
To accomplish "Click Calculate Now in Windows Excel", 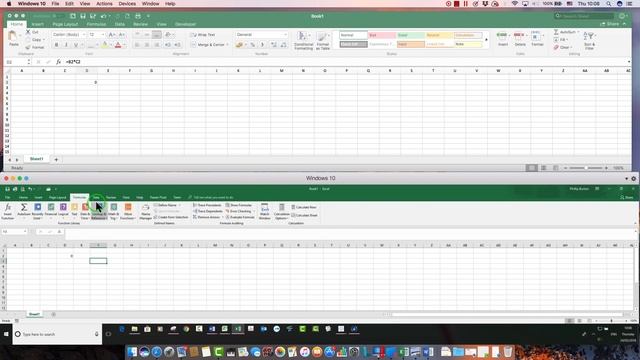I will (x=304, y=207).
